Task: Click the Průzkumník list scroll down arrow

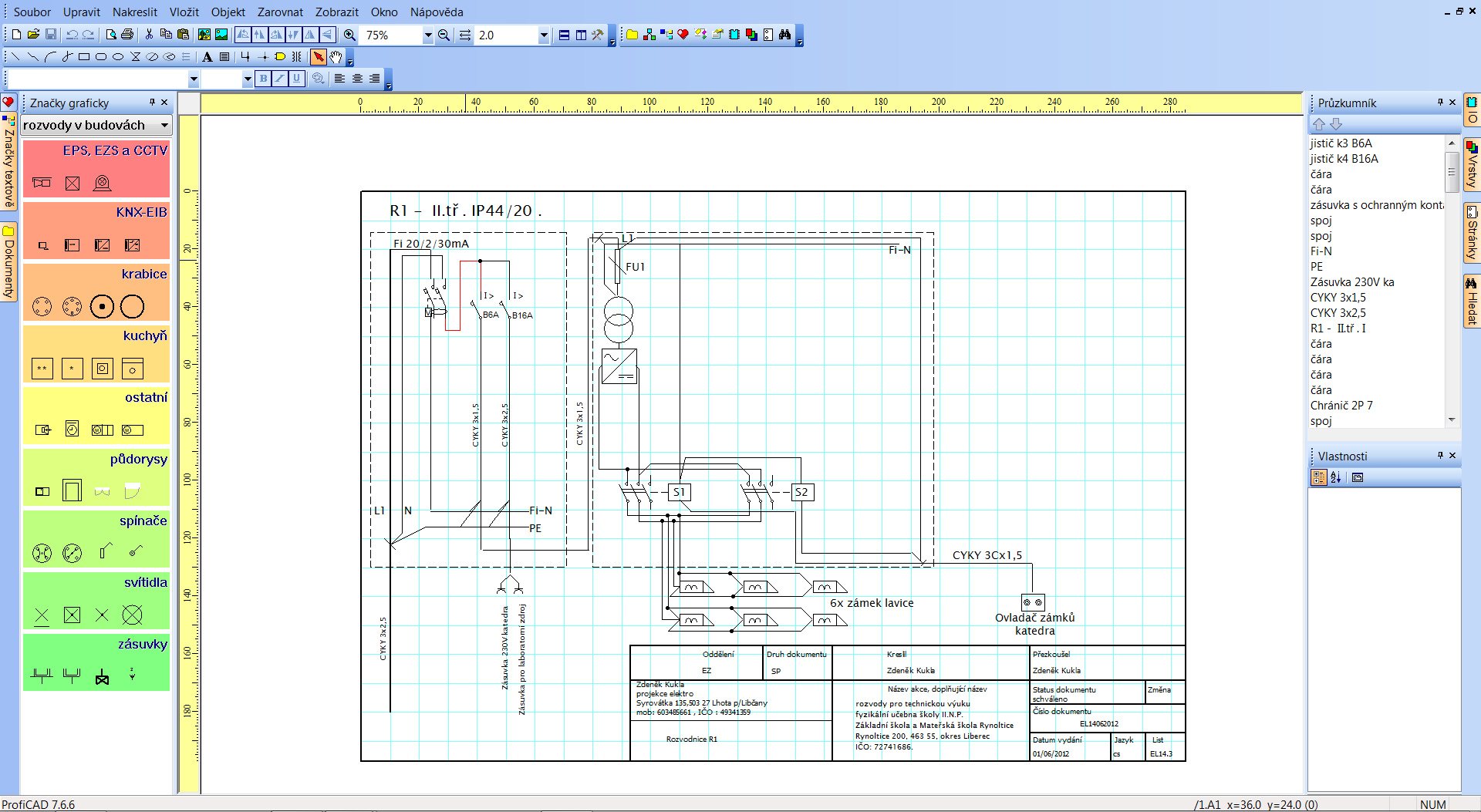Action: pyautogui.click(x=1452, y=420)
